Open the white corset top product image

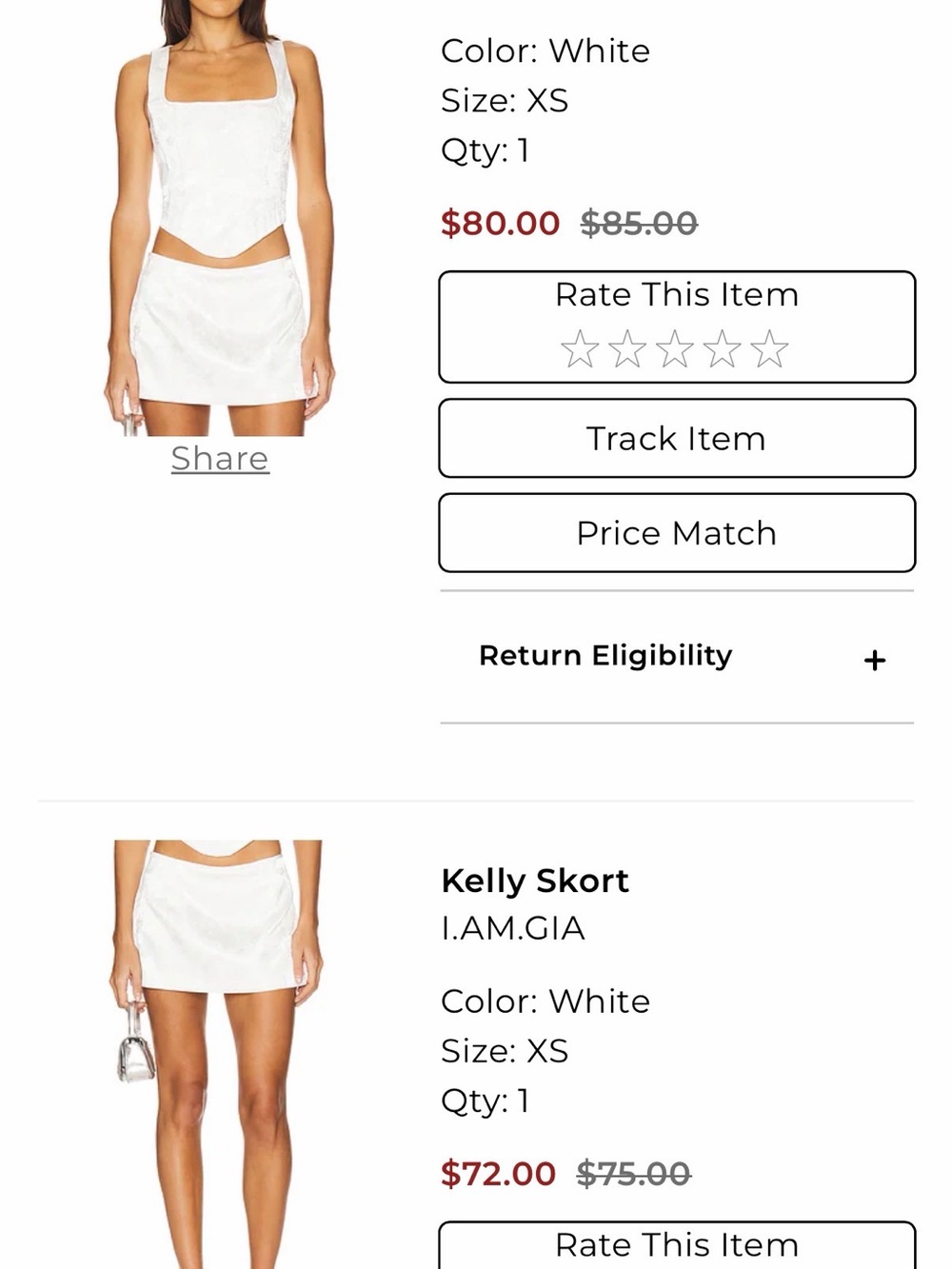(x=220, y=218)
